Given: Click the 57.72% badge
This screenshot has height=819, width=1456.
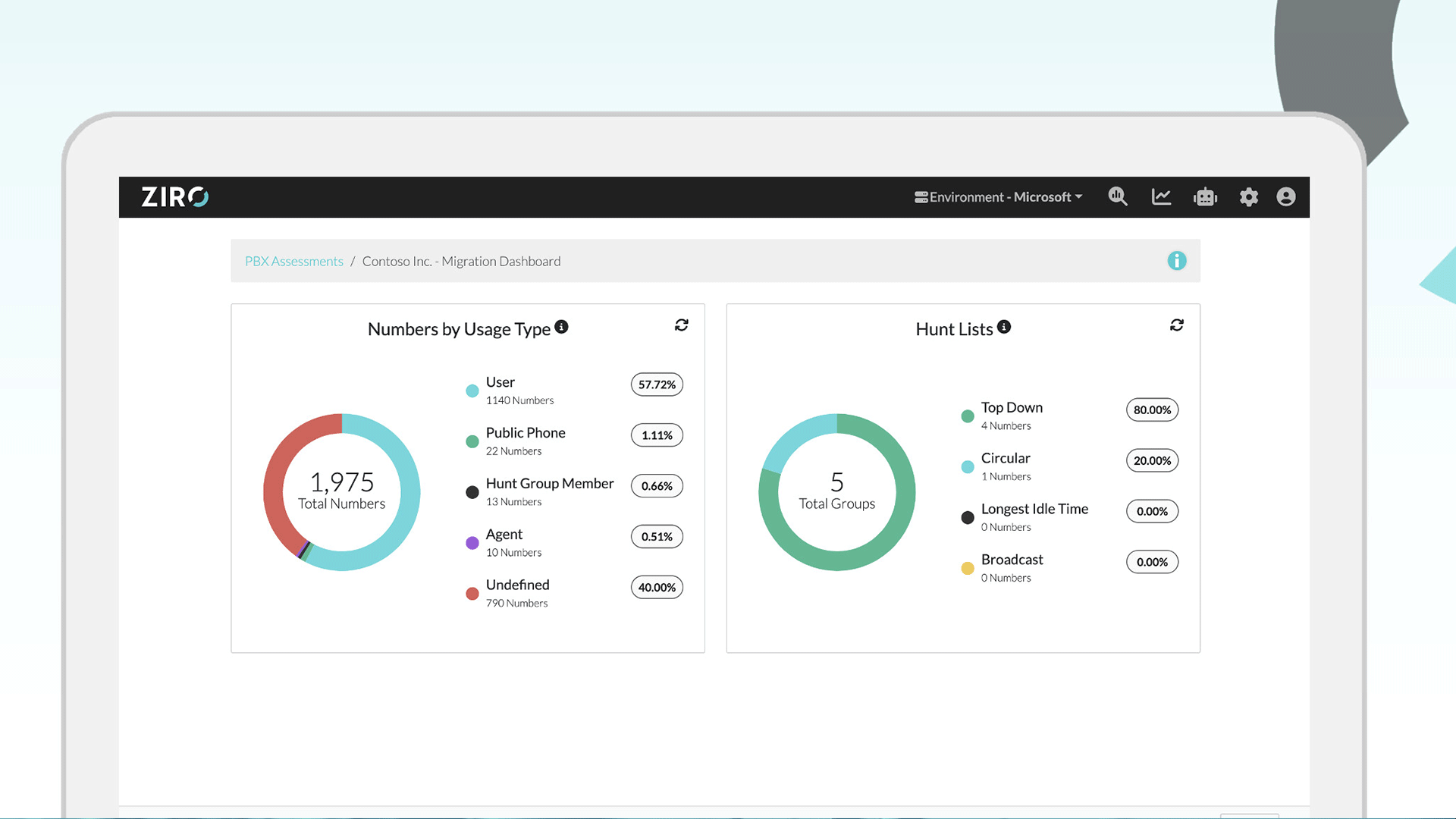Looking at the screenshot, I should click(657, 384).
